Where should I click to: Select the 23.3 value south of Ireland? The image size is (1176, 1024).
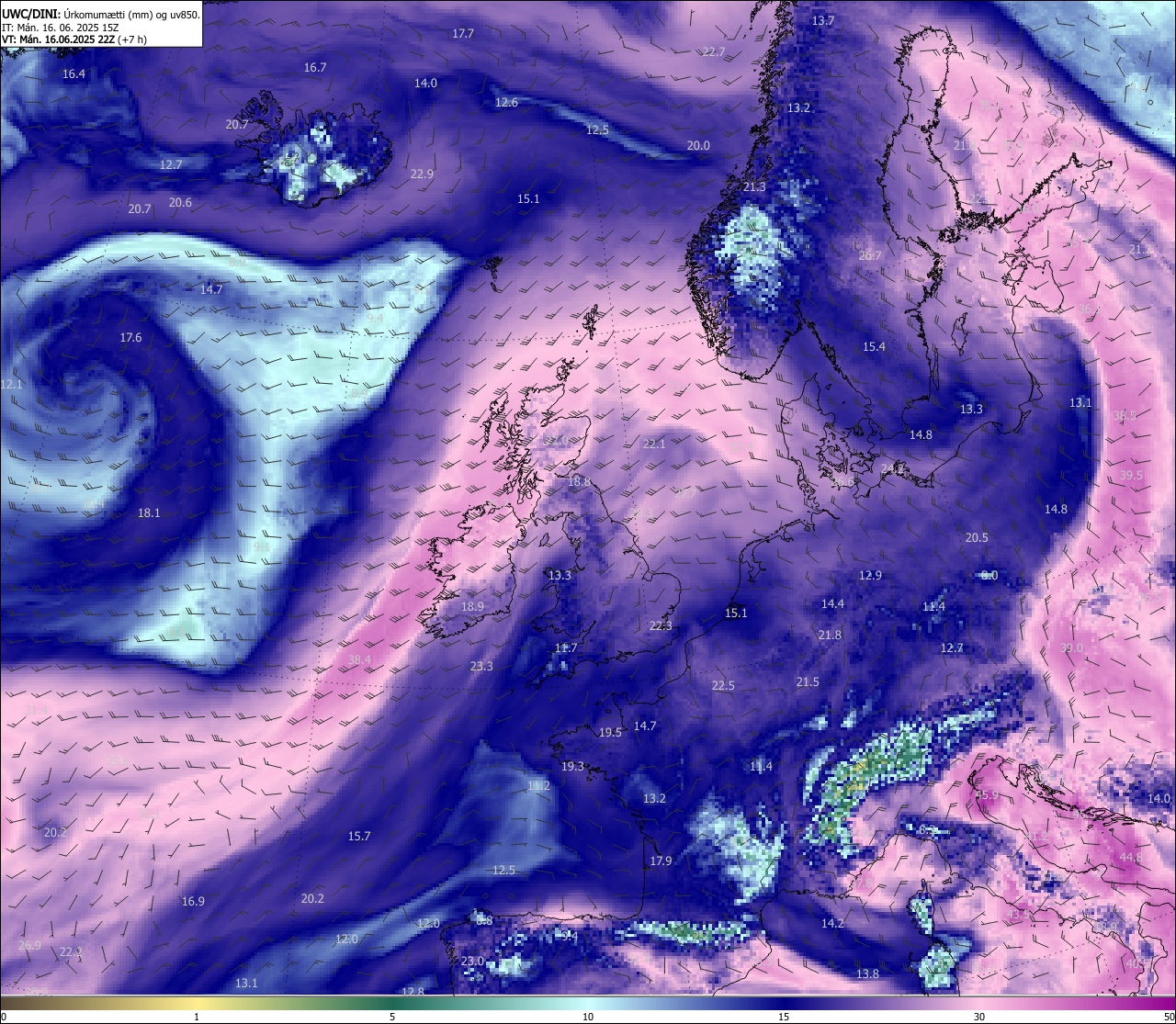(x=481, y=666)
